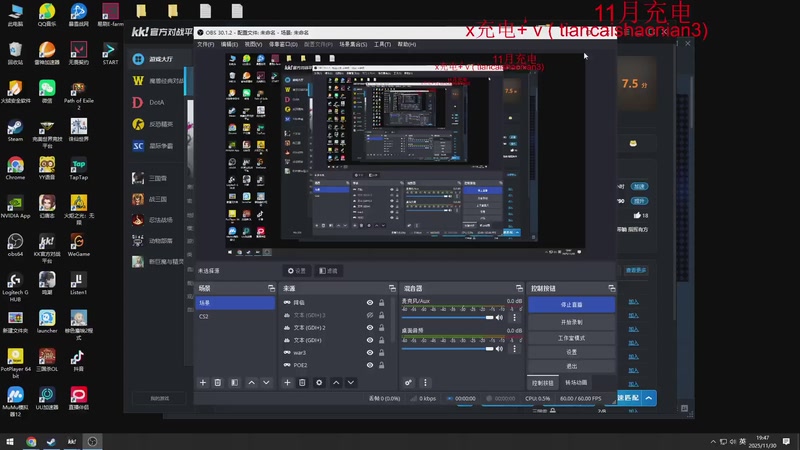Add a new source with plus icon
The height and width of the screenshot is (450, 800).
click(287, 383)
